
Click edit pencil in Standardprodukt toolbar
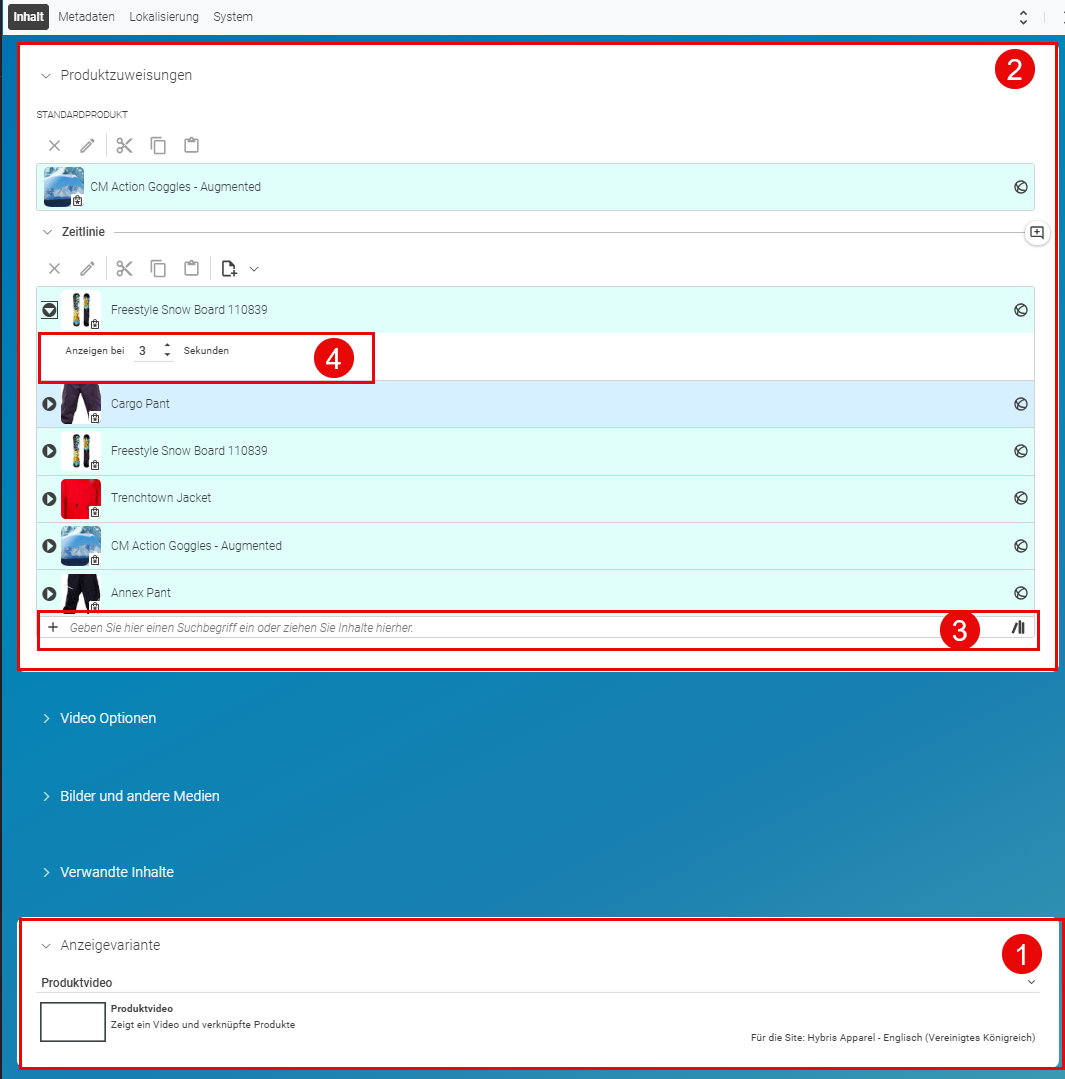(87, 145)
